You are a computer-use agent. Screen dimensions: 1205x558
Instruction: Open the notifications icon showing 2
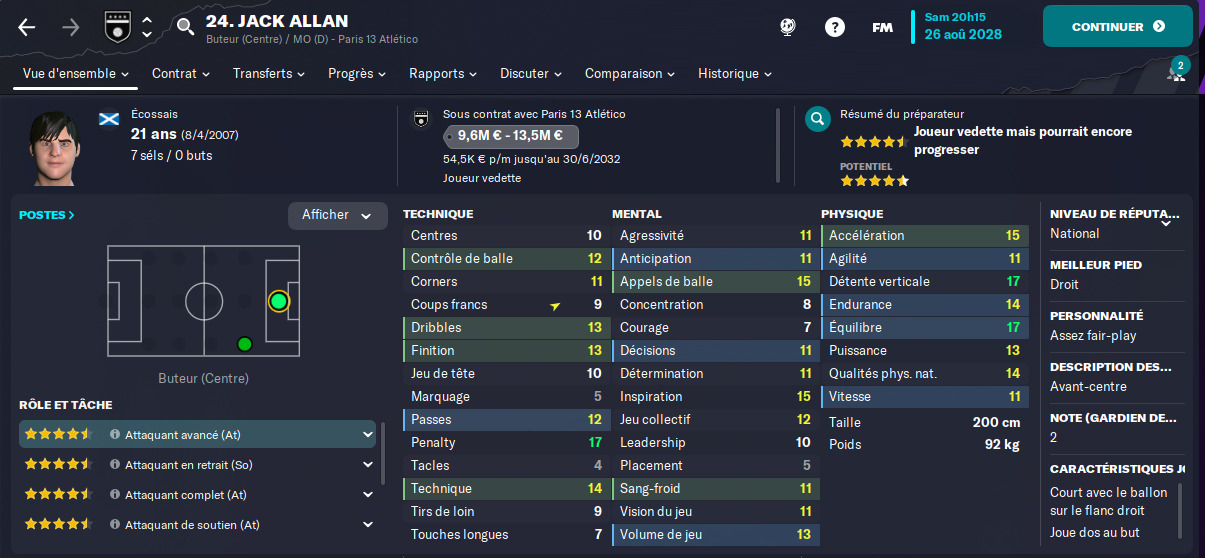click(1177, 72)
